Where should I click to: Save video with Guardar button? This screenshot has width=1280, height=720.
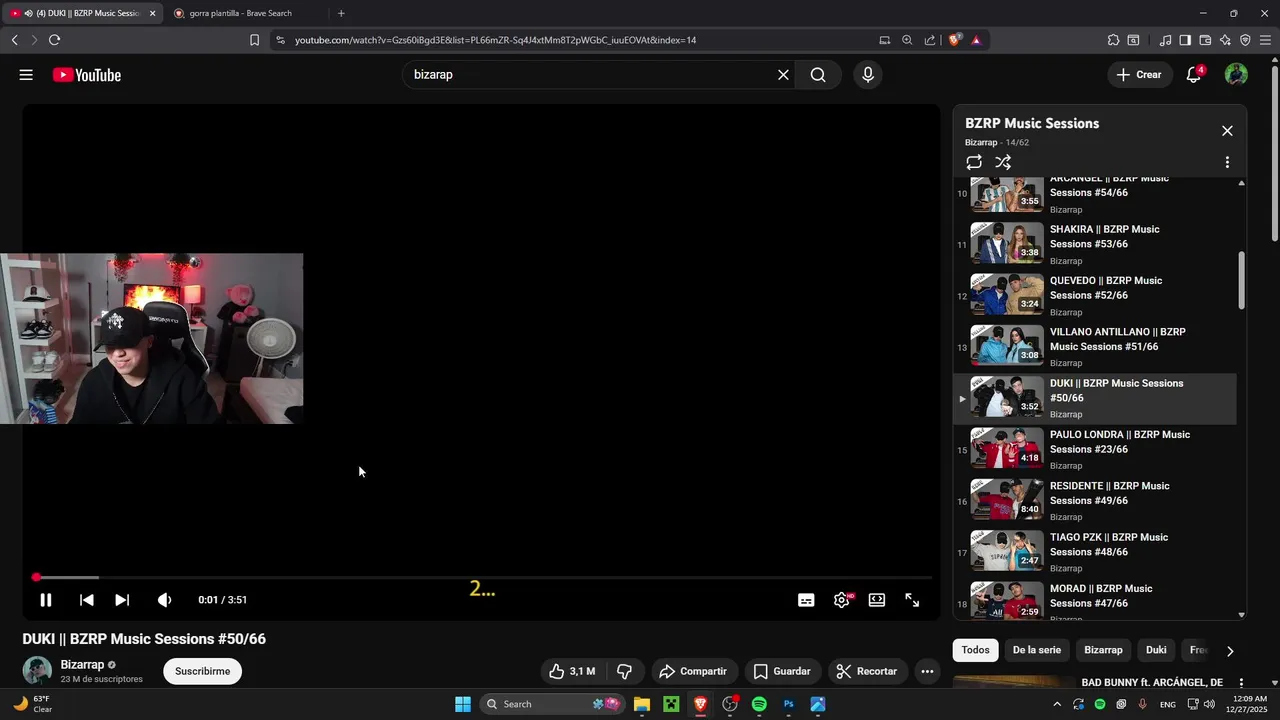coord(782,671)
